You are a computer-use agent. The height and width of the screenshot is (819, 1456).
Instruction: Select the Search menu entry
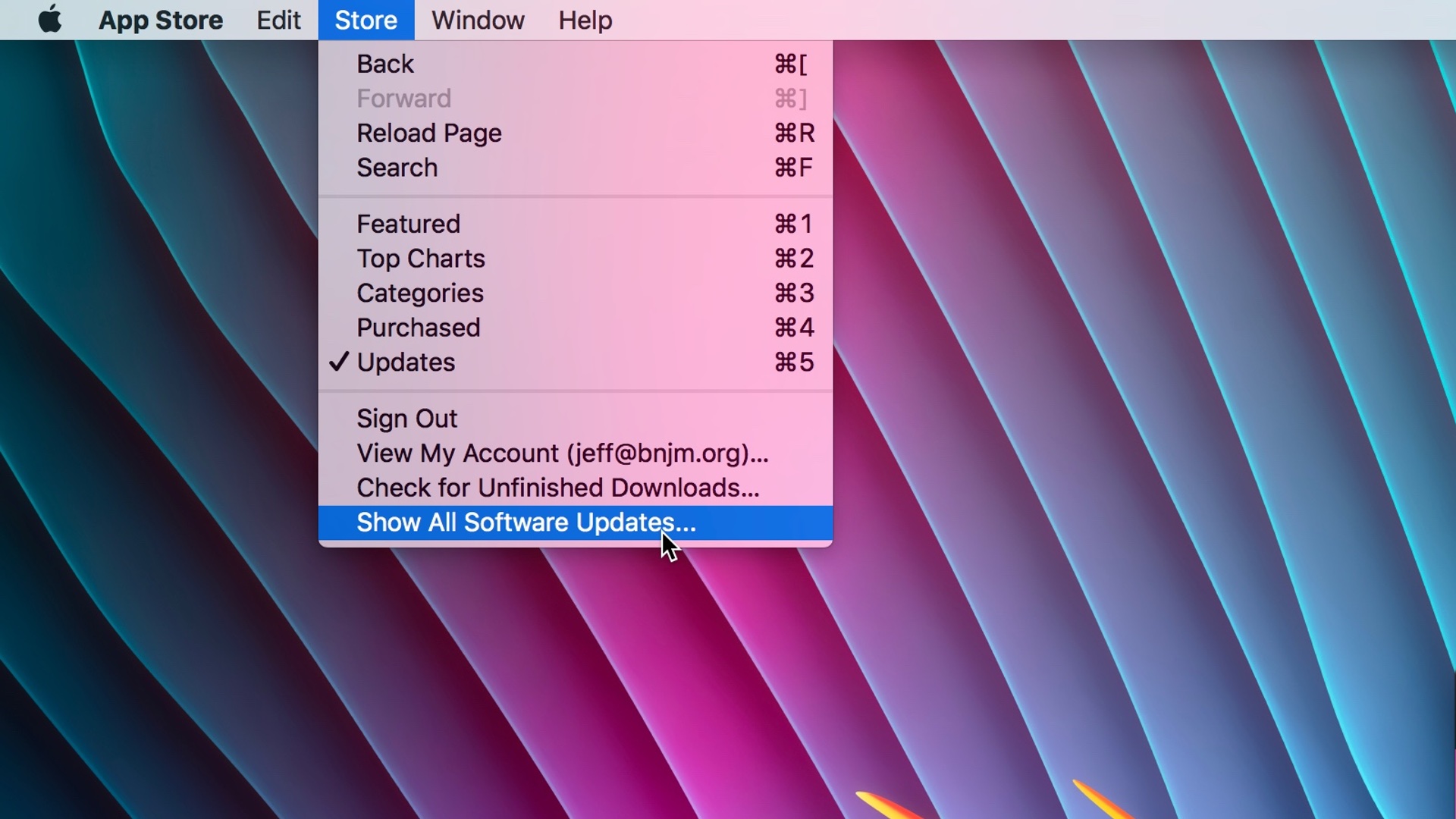397,168
